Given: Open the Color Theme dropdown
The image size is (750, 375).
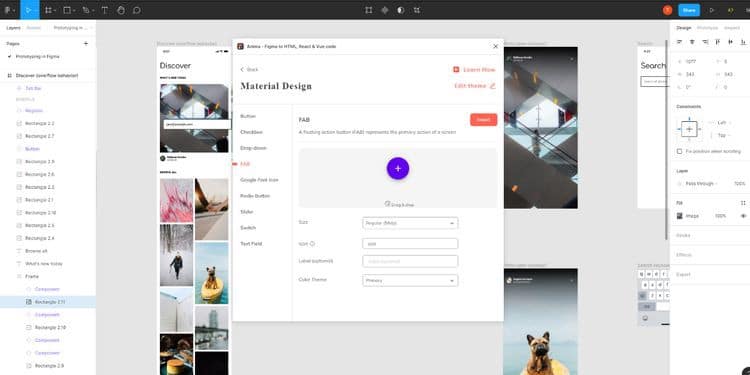Looking at the screenshot, I should coord(410,280).
